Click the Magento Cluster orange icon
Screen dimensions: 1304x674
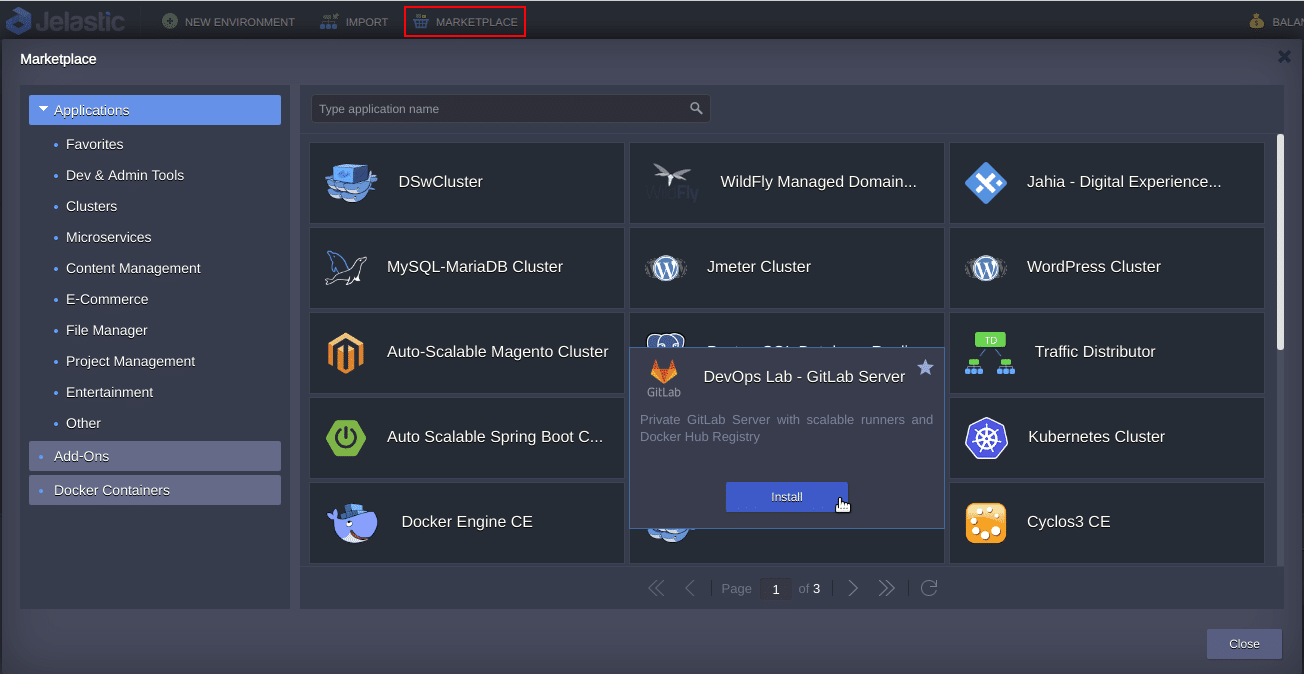(345, 352)
